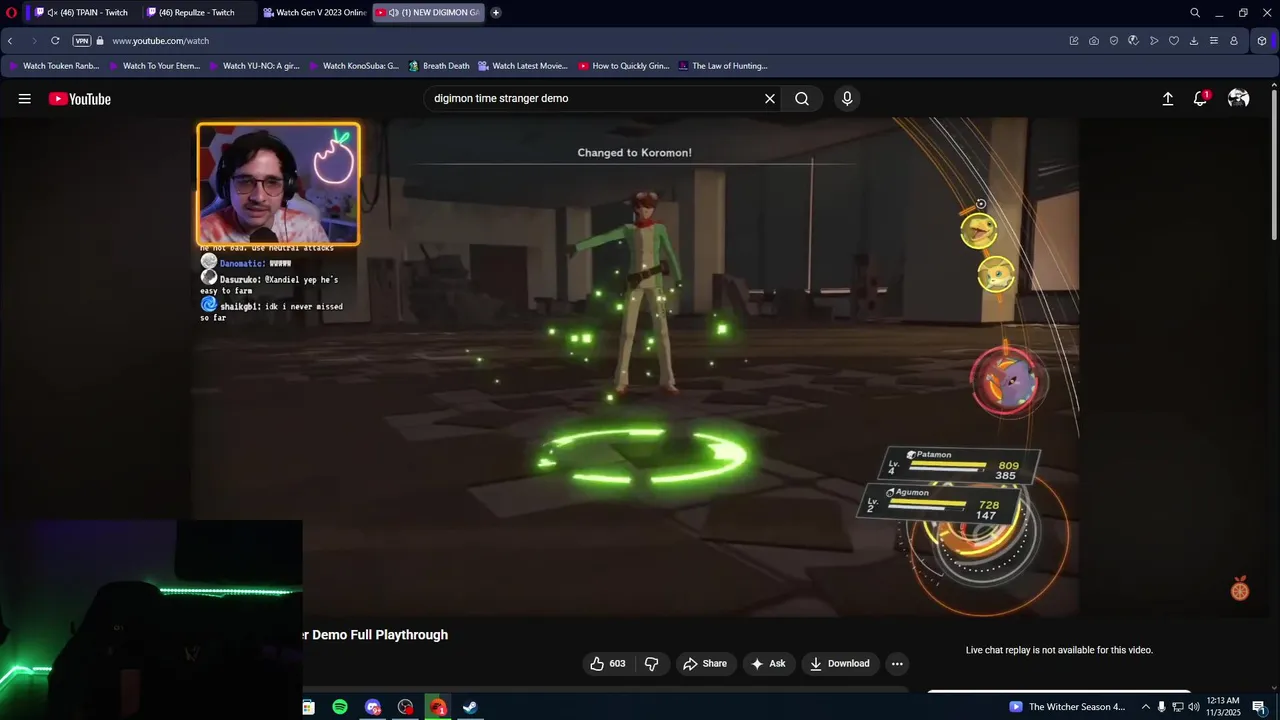Open the volume control in system tray

[x=1193, y=707]
